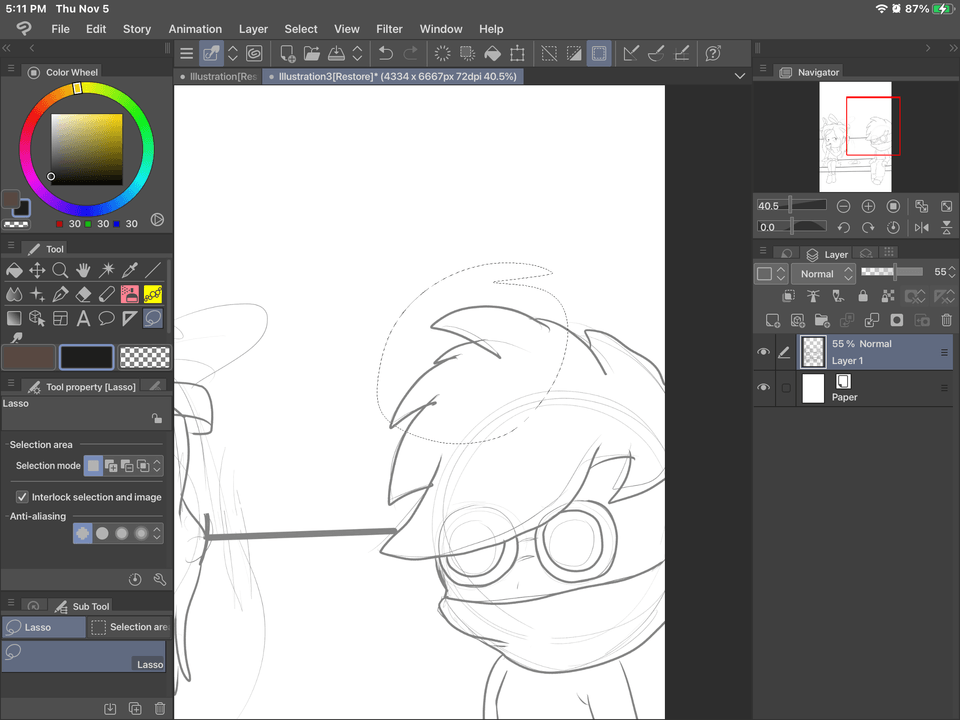Flip canvas horizontally in Navigator

(x=921, y=228)
